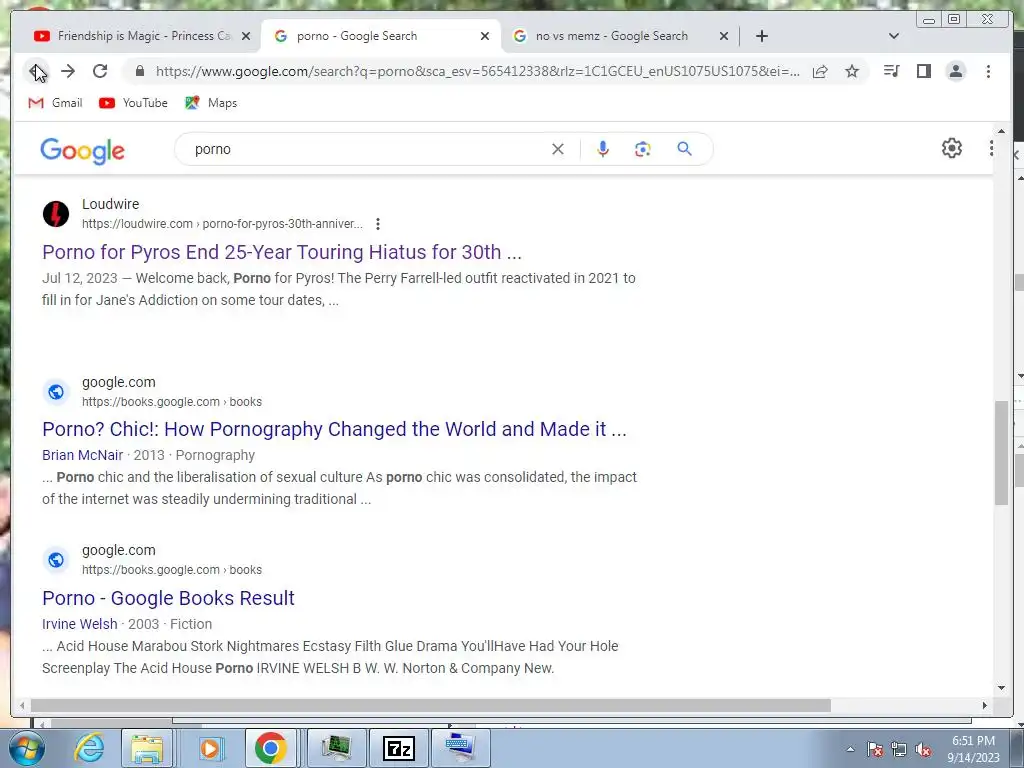
Task: Open the Loudwire result's three-dot options
Action: [377, 224]
